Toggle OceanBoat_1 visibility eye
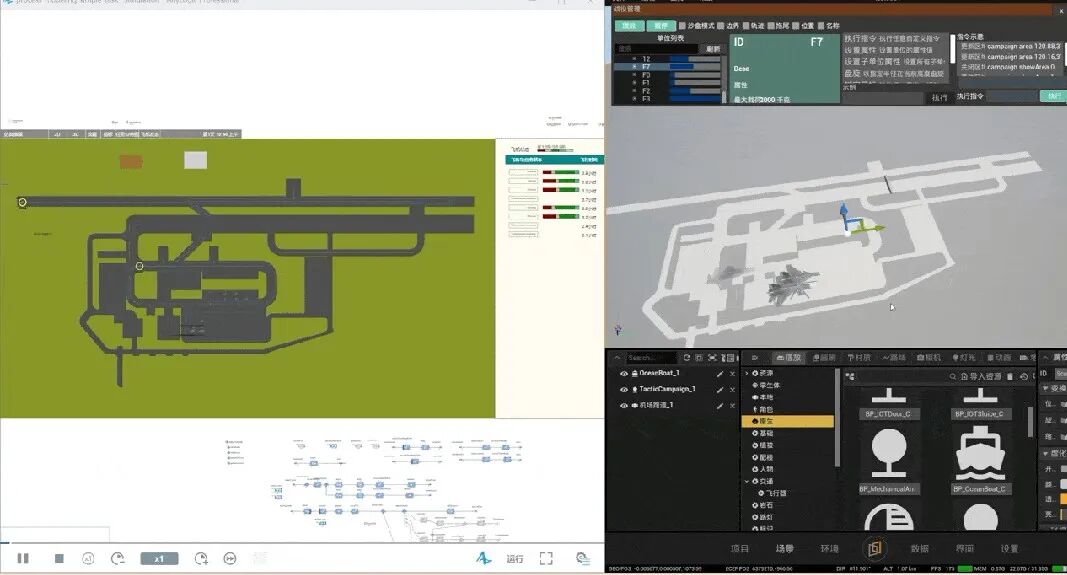The height and width of the screenshot is (575, 1067). [x=623, y=374]
